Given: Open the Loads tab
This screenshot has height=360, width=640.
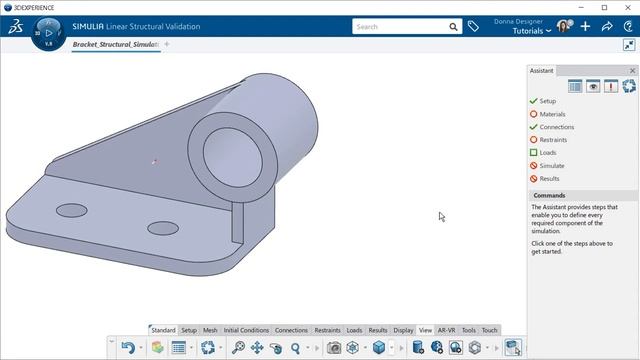Looking at the screenshot, I should click(354, 330).
